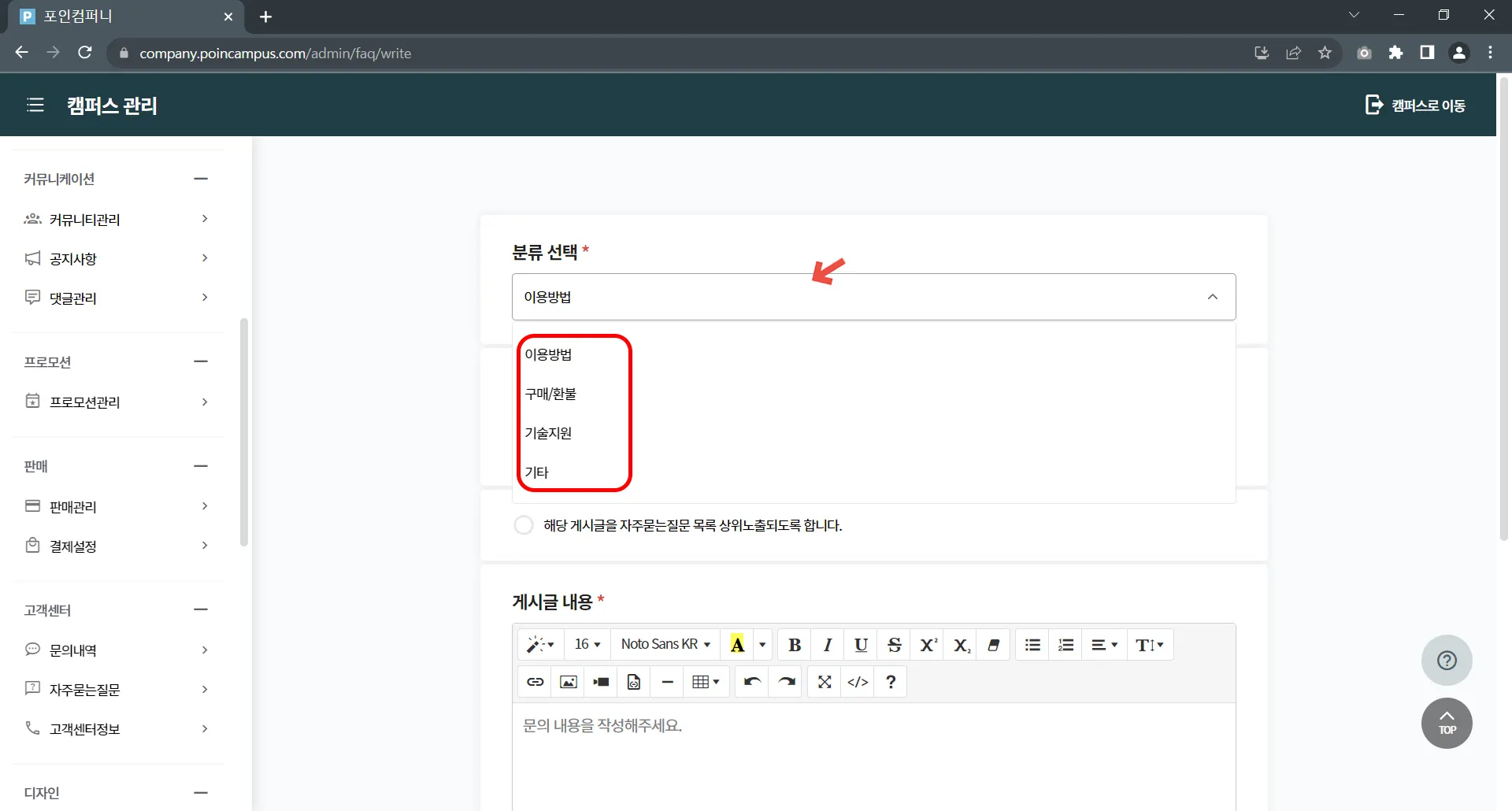Open 판매관리 in the sidebar
Viewport: 1512px width, 811px height.
click(118, 506)
